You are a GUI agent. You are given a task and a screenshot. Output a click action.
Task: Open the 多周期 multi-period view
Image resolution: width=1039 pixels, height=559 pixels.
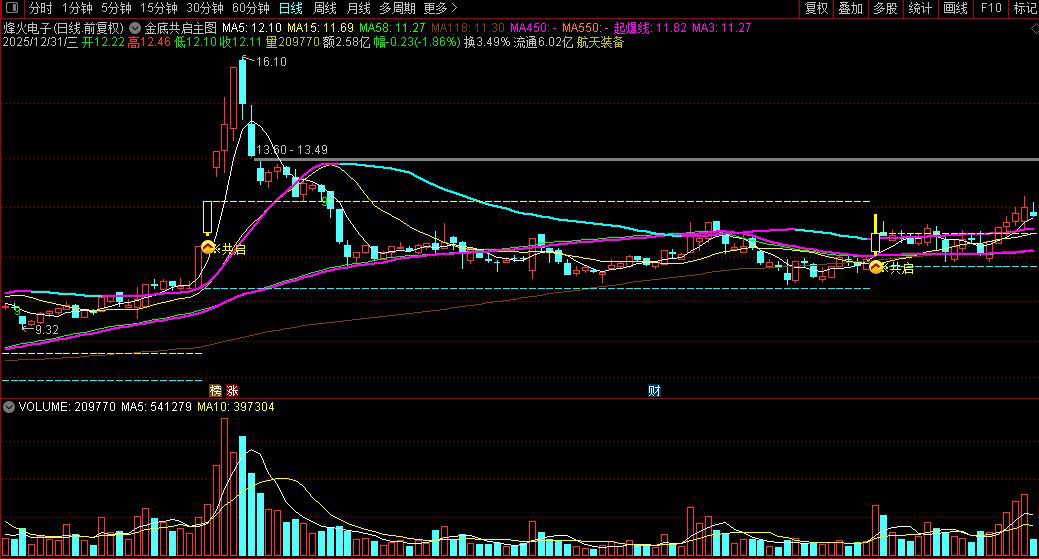click(x=398, y=9)
